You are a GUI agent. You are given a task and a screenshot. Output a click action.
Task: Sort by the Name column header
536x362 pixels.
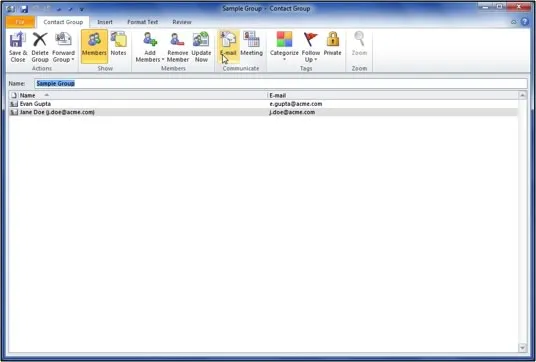click(142, 95)
